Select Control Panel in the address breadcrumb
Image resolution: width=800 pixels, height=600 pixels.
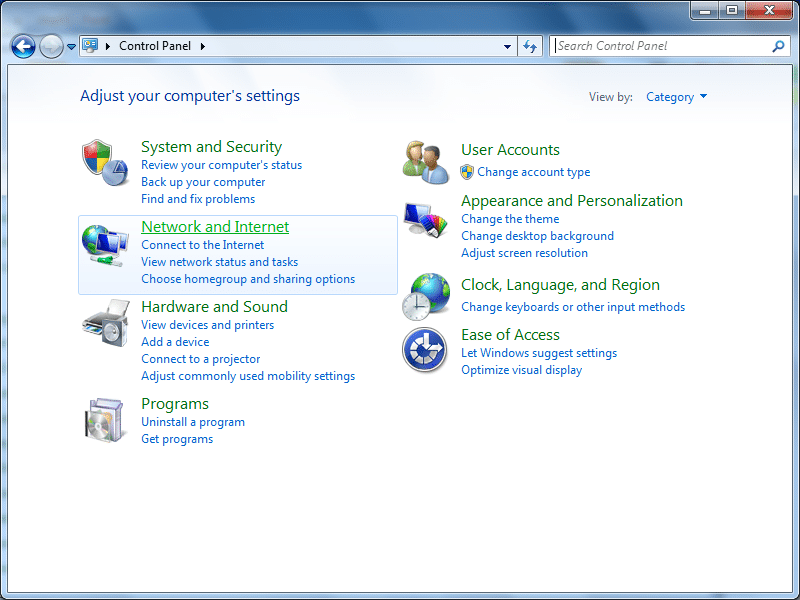pos(155,46)
